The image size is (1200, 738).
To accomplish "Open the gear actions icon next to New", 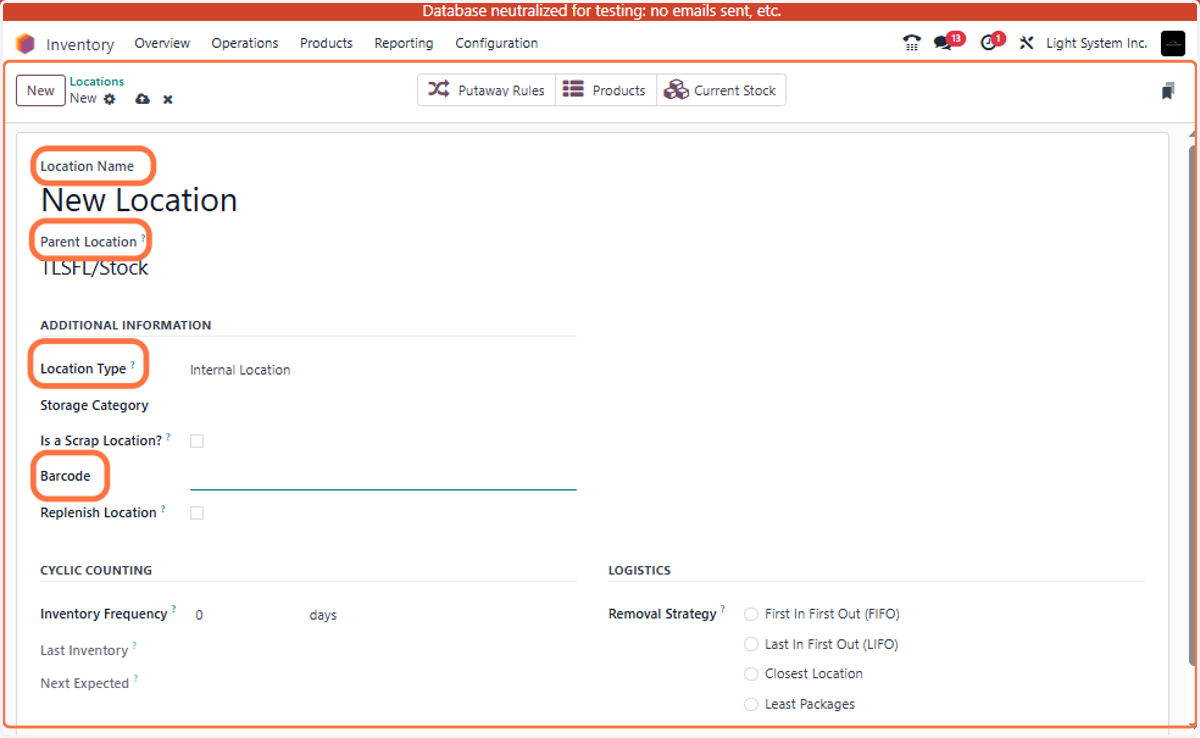I will pyautogui.click(x=110, y=99).
